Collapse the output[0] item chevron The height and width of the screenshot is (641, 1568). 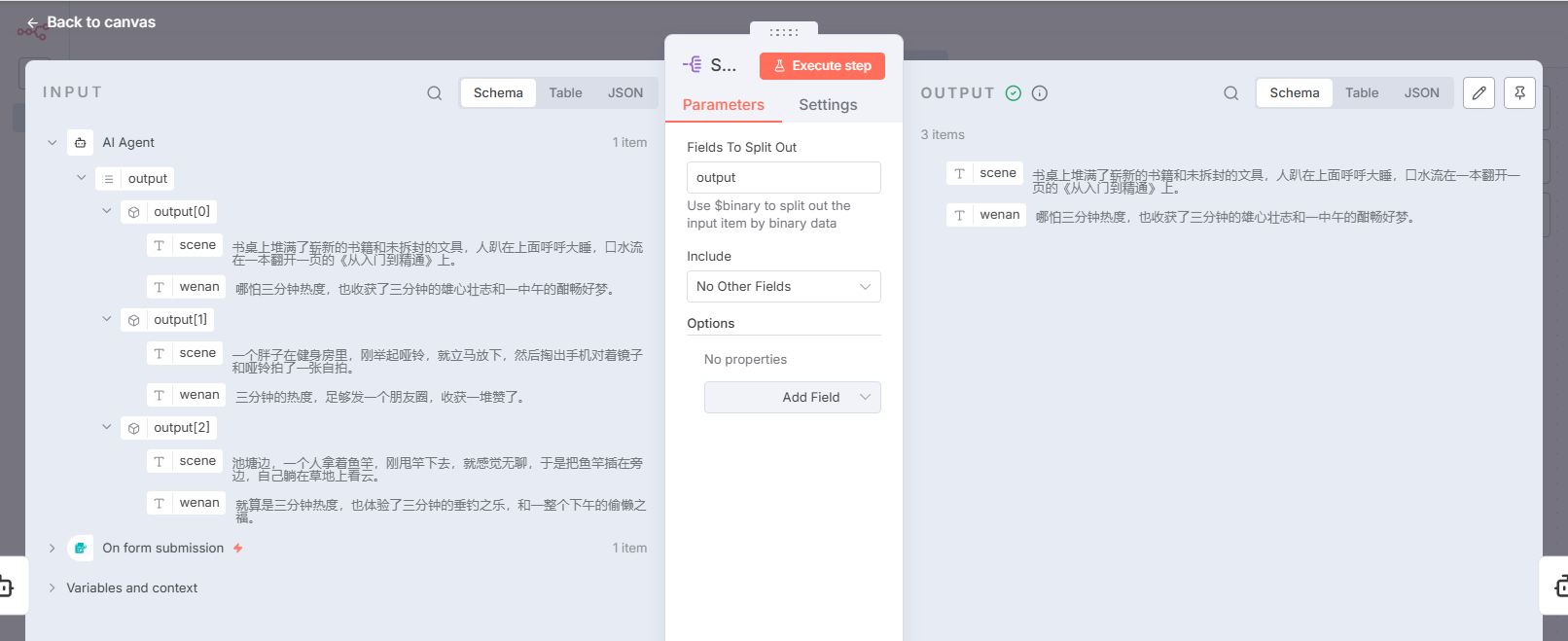(107, 211)
